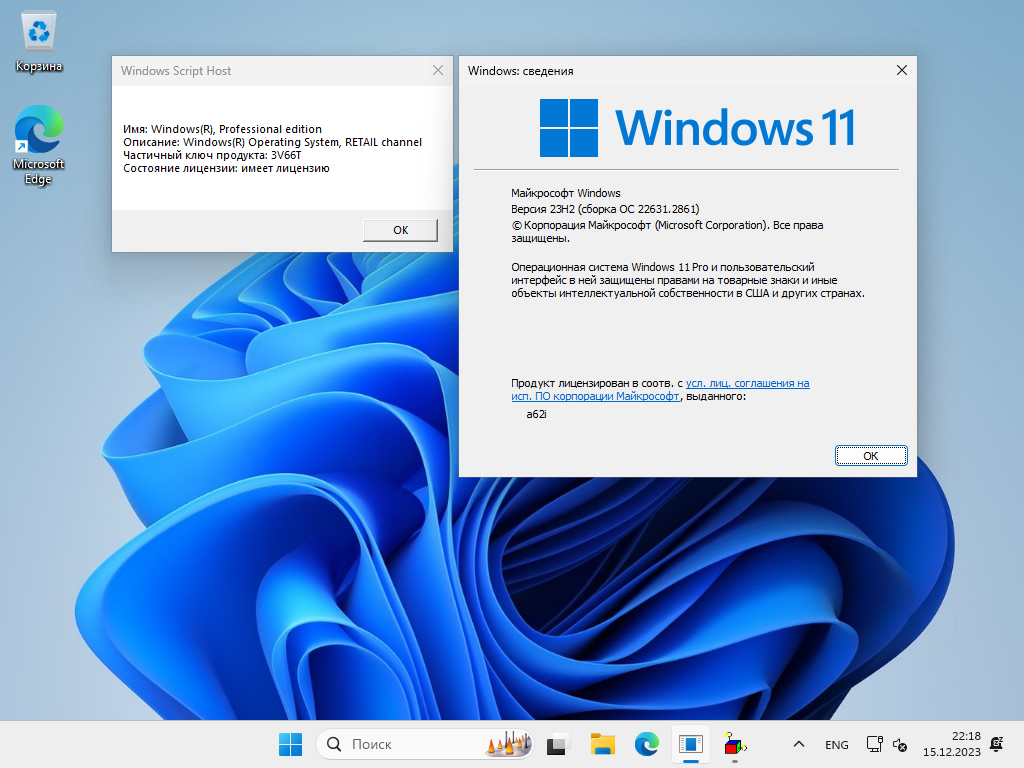This screenshot has width=1024, height=768.
Task: Open the notification bell icon
Action: (x=997, y=744)
